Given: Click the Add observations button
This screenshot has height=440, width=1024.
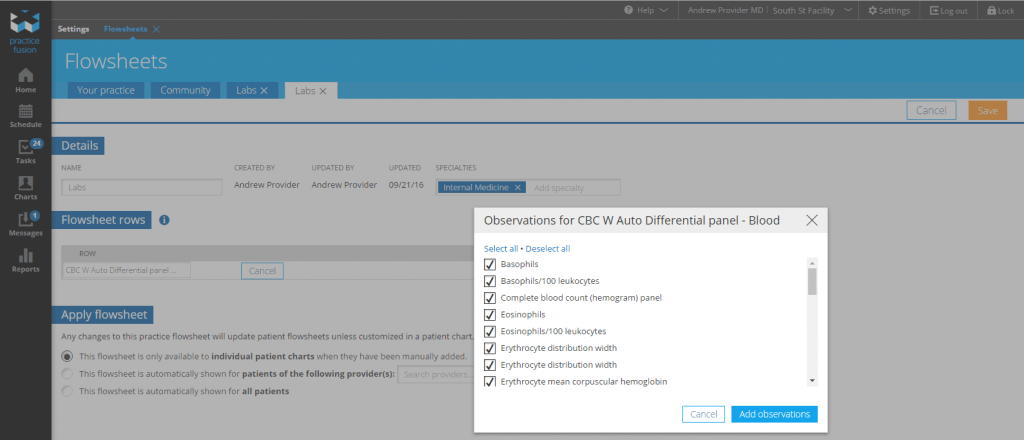Looking at the screenshot, I should [773, 414].
